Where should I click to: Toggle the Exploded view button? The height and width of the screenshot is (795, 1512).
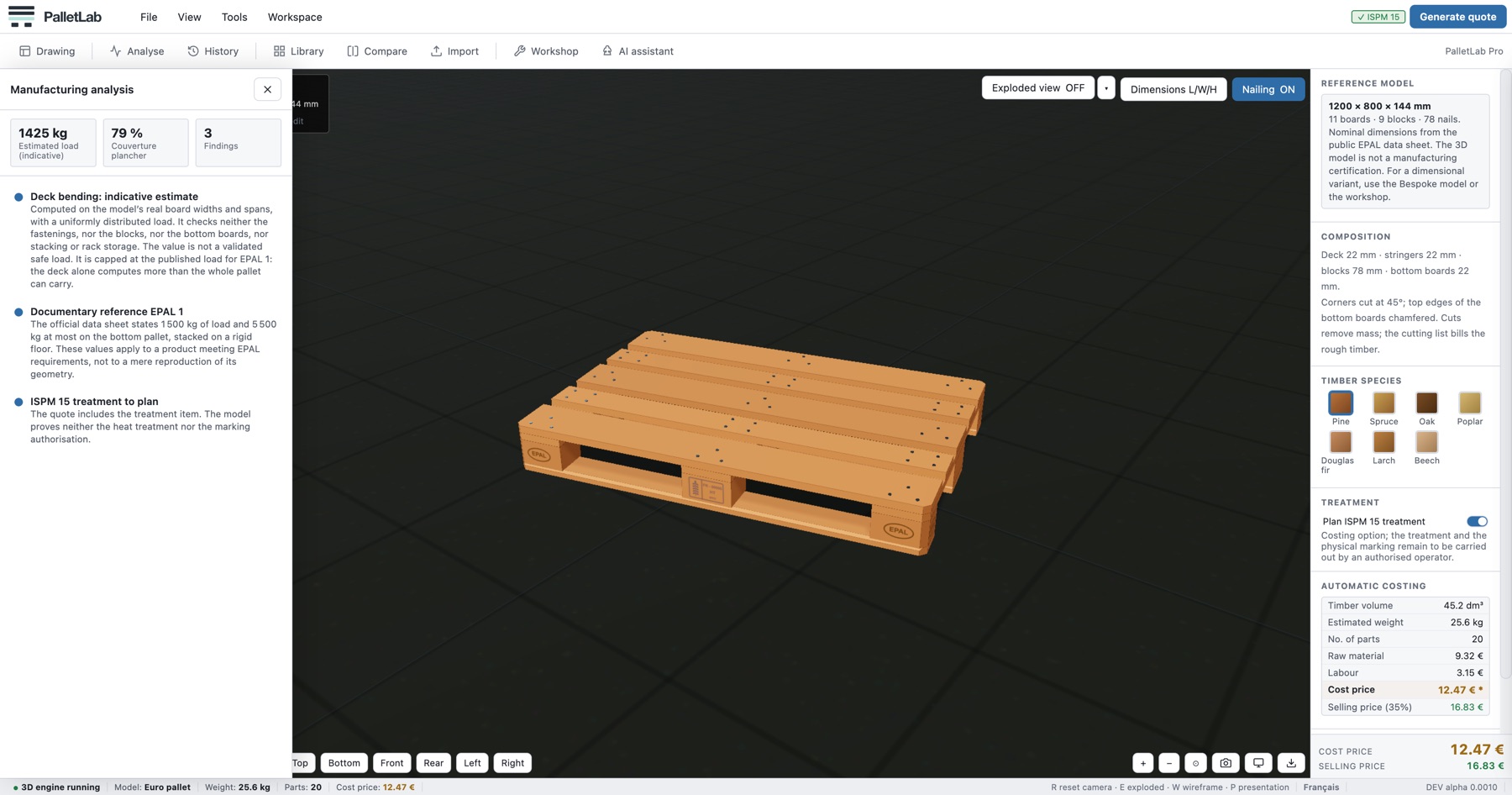click(x=1037, y=88)
